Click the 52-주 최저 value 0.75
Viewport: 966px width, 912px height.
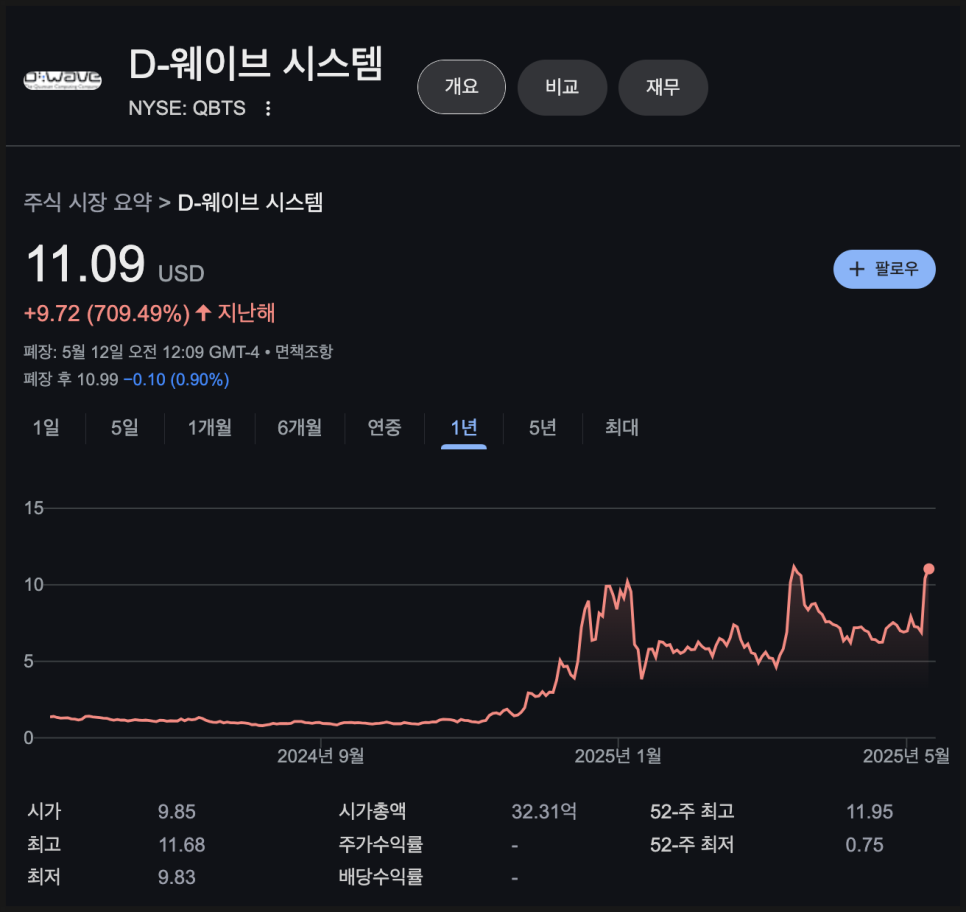(864, 844)
